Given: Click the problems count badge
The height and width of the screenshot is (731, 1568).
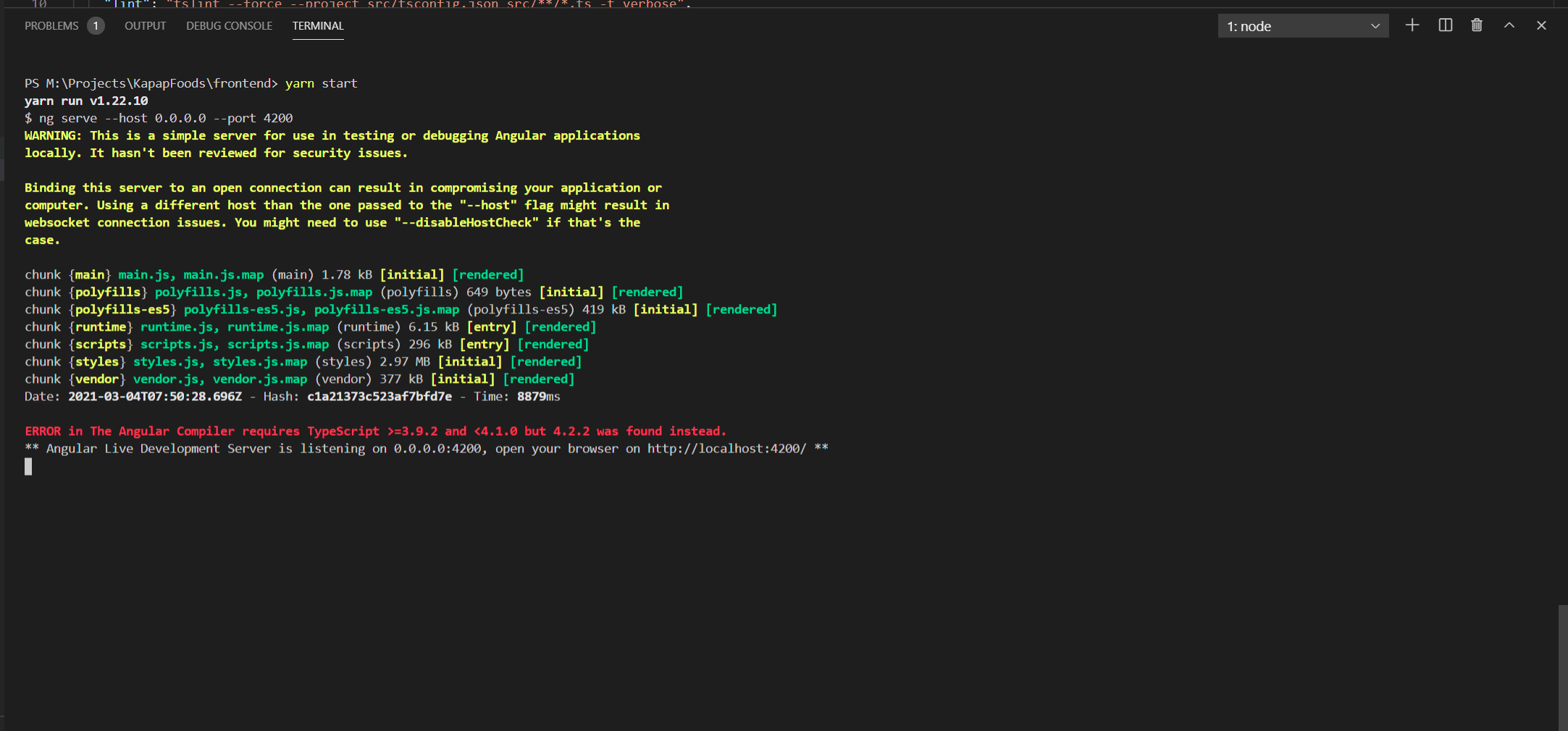Looking at the screenshot, I should pos(96,25).
